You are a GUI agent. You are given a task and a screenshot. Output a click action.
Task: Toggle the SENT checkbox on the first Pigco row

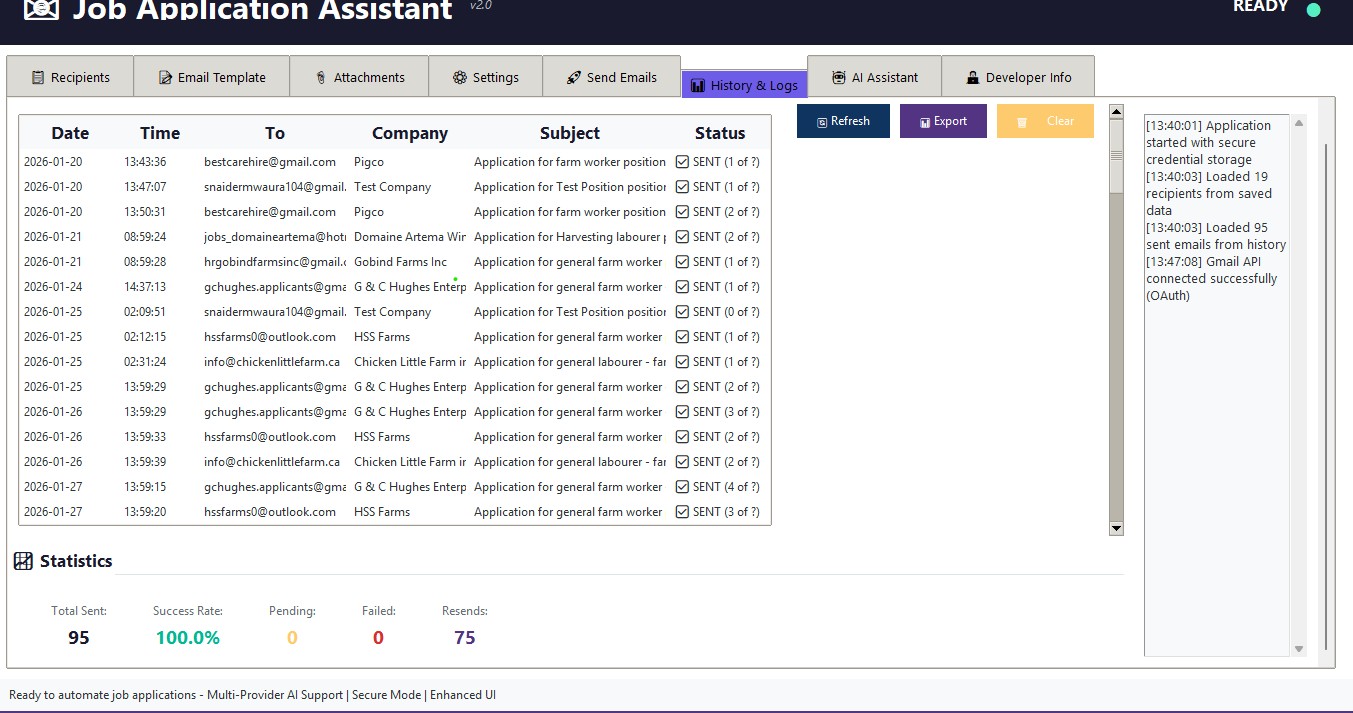pos(681,161)
